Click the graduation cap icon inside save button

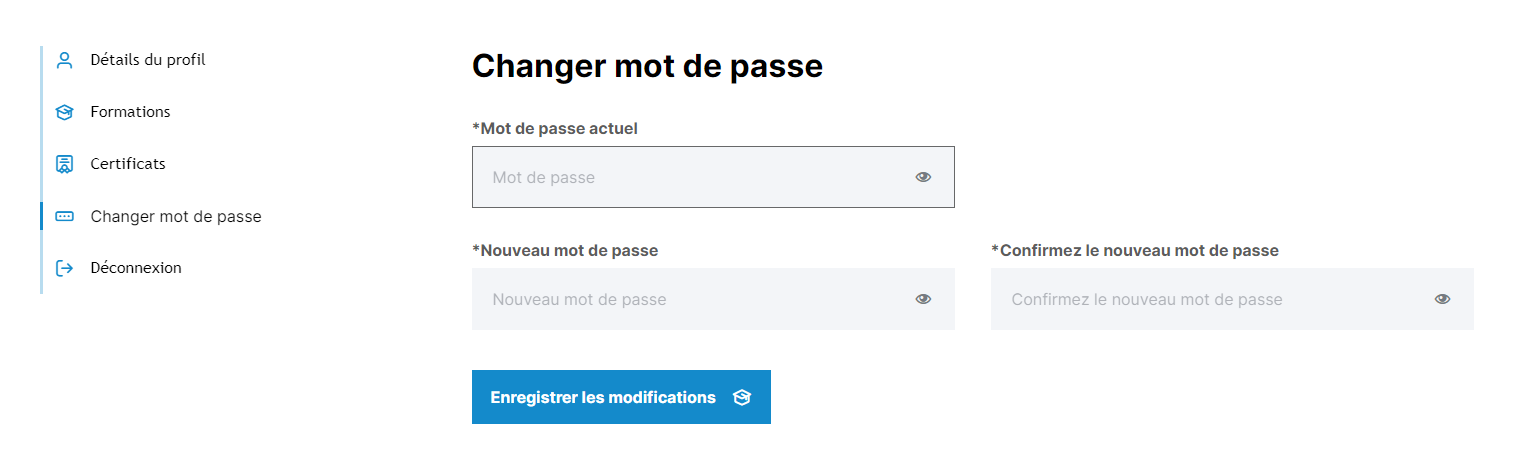coord(741,398)
